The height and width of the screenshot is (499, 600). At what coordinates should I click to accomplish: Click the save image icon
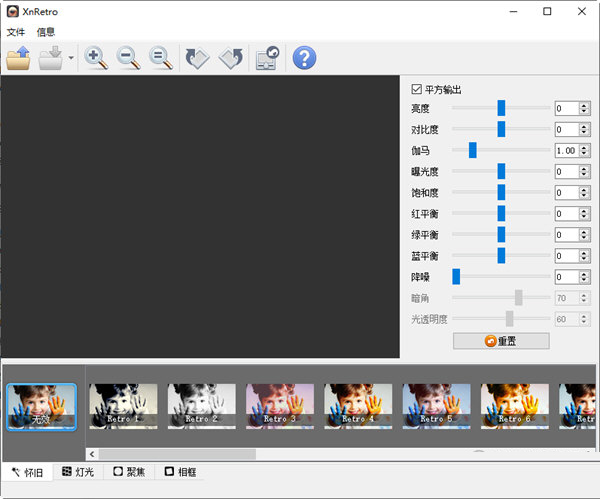pos(51,58)
